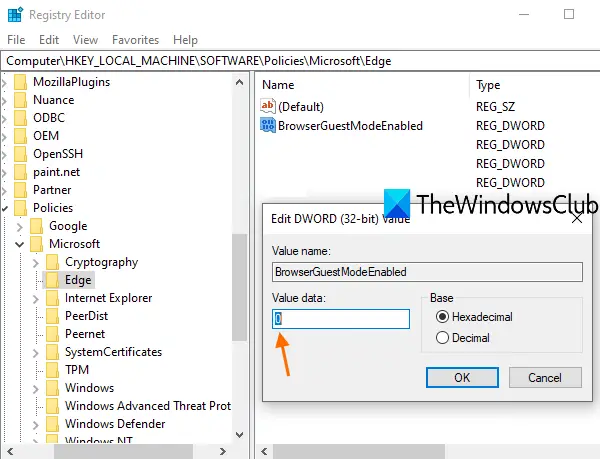Click the Windows Advanced Threat Prot folder icon
Image resolution: width=600 pixels, height=459 pixels.
pos(52,405)
